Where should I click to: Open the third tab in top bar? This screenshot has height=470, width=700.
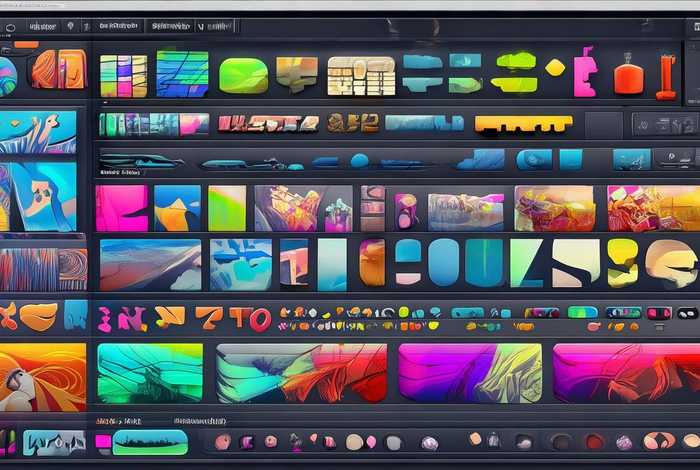[172, 27]
